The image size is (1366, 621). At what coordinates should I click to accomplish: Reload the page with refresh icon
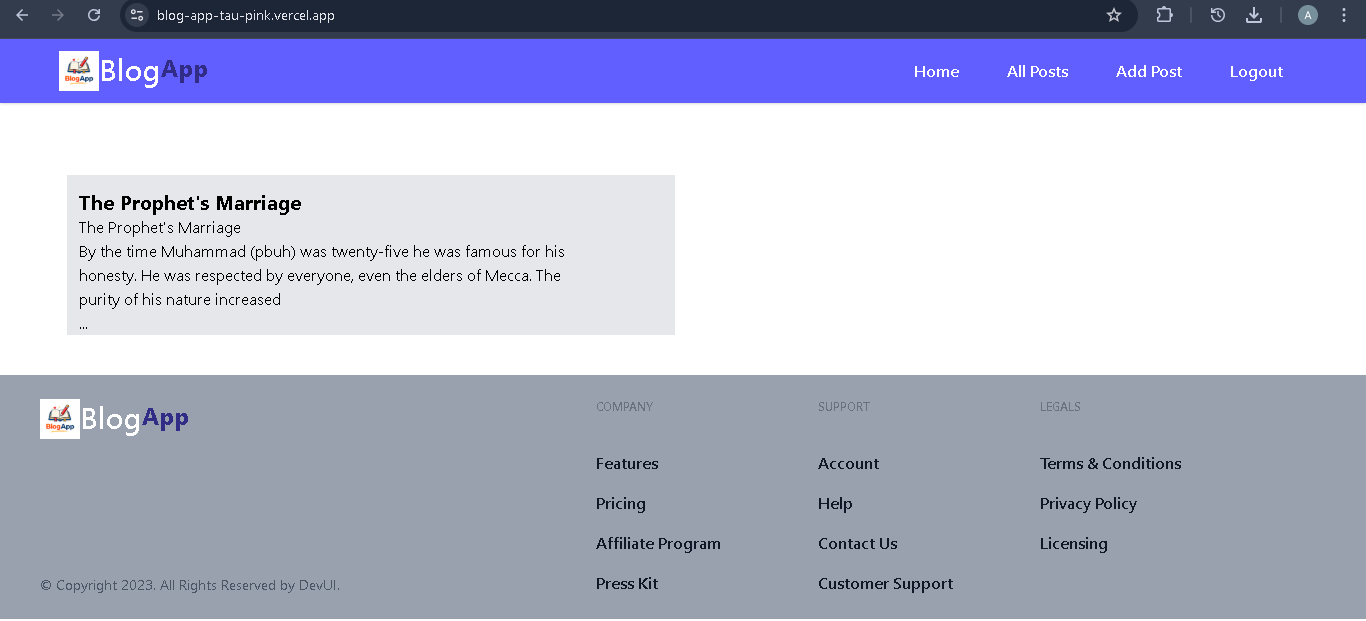click(x=94, y=15)
